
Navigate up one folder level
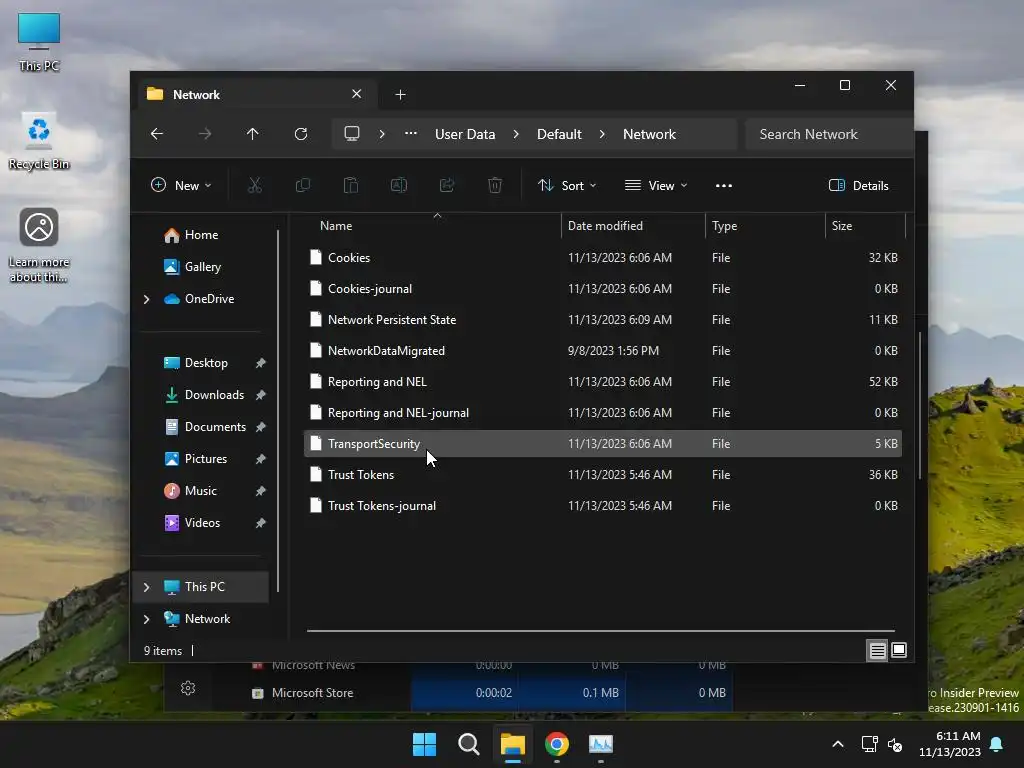(253, 134)
